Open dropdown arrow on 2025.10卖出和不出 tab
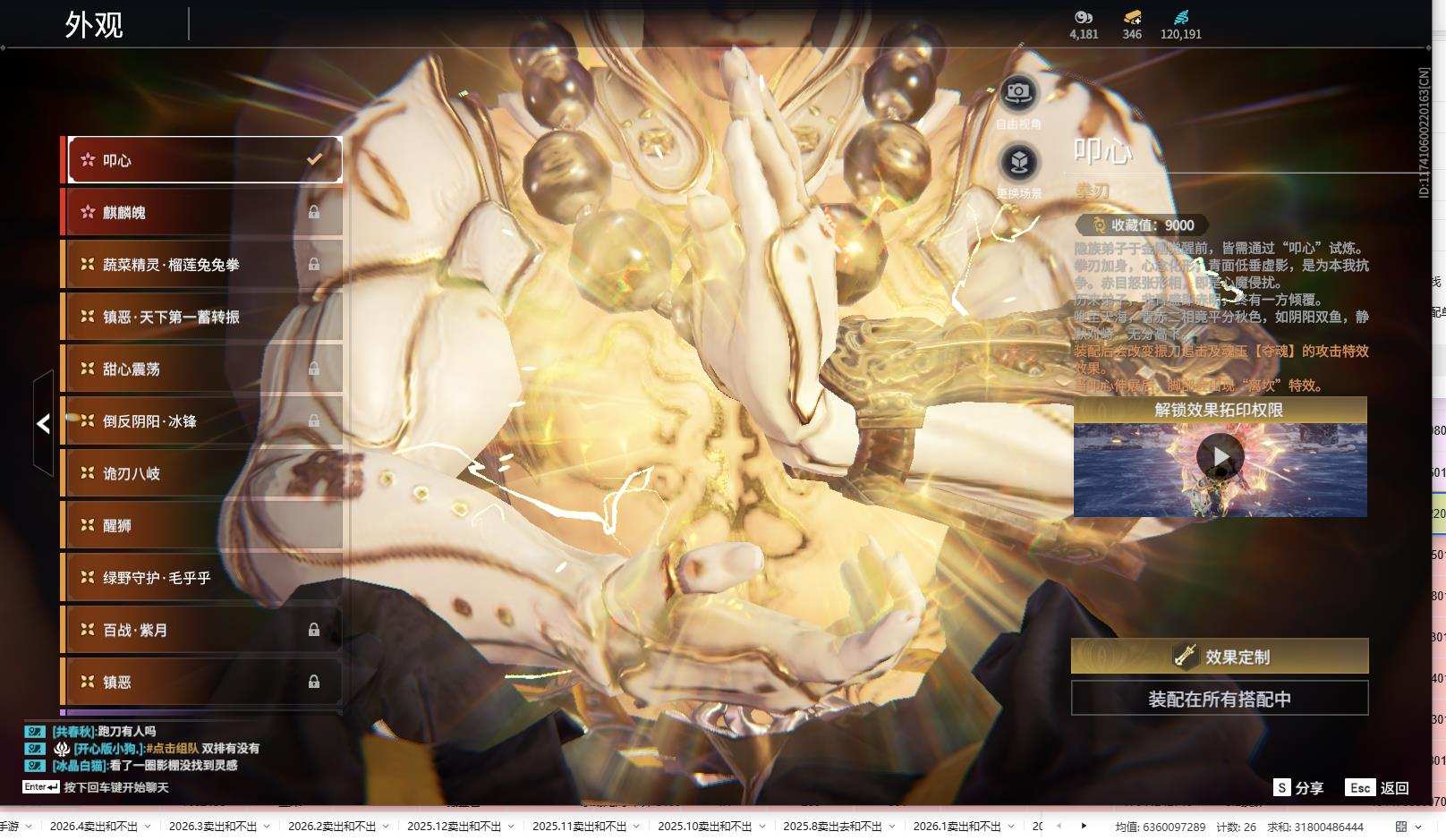Viewport: 1446px width, 840px height. point(761,827)
